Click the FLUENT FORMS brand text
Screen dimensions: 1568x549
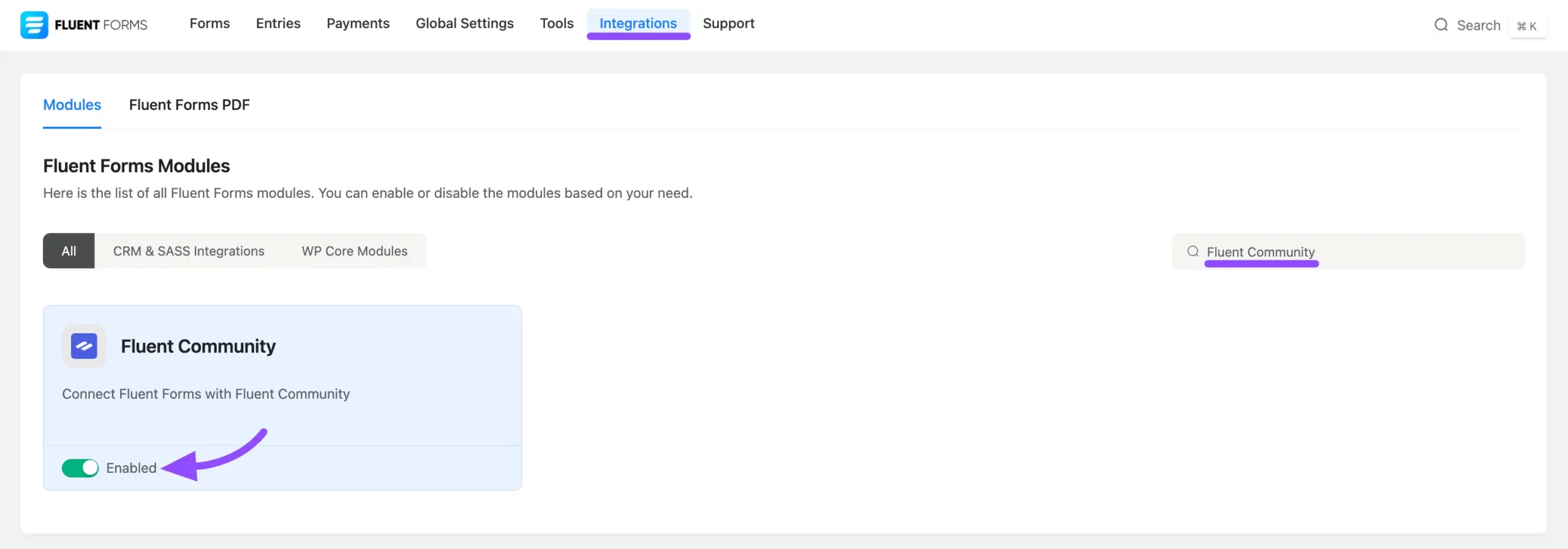[x=101, y=25]
